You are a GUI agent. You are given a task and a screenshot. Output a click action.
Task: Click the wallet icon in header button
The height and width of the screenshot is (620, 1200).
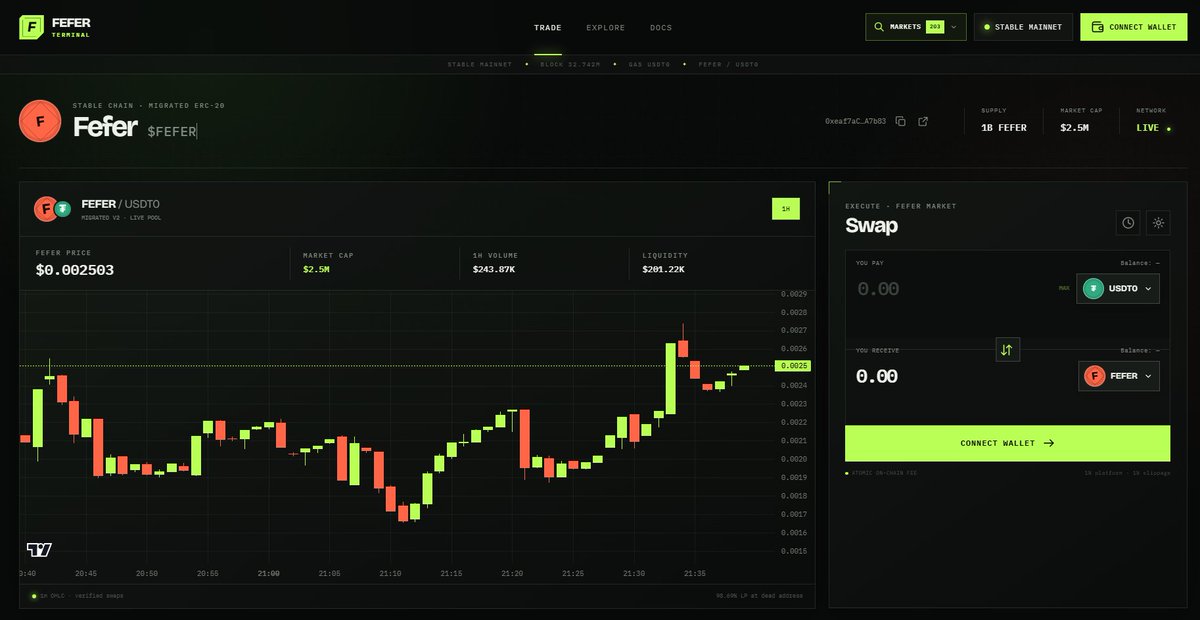click(1098, 27)
